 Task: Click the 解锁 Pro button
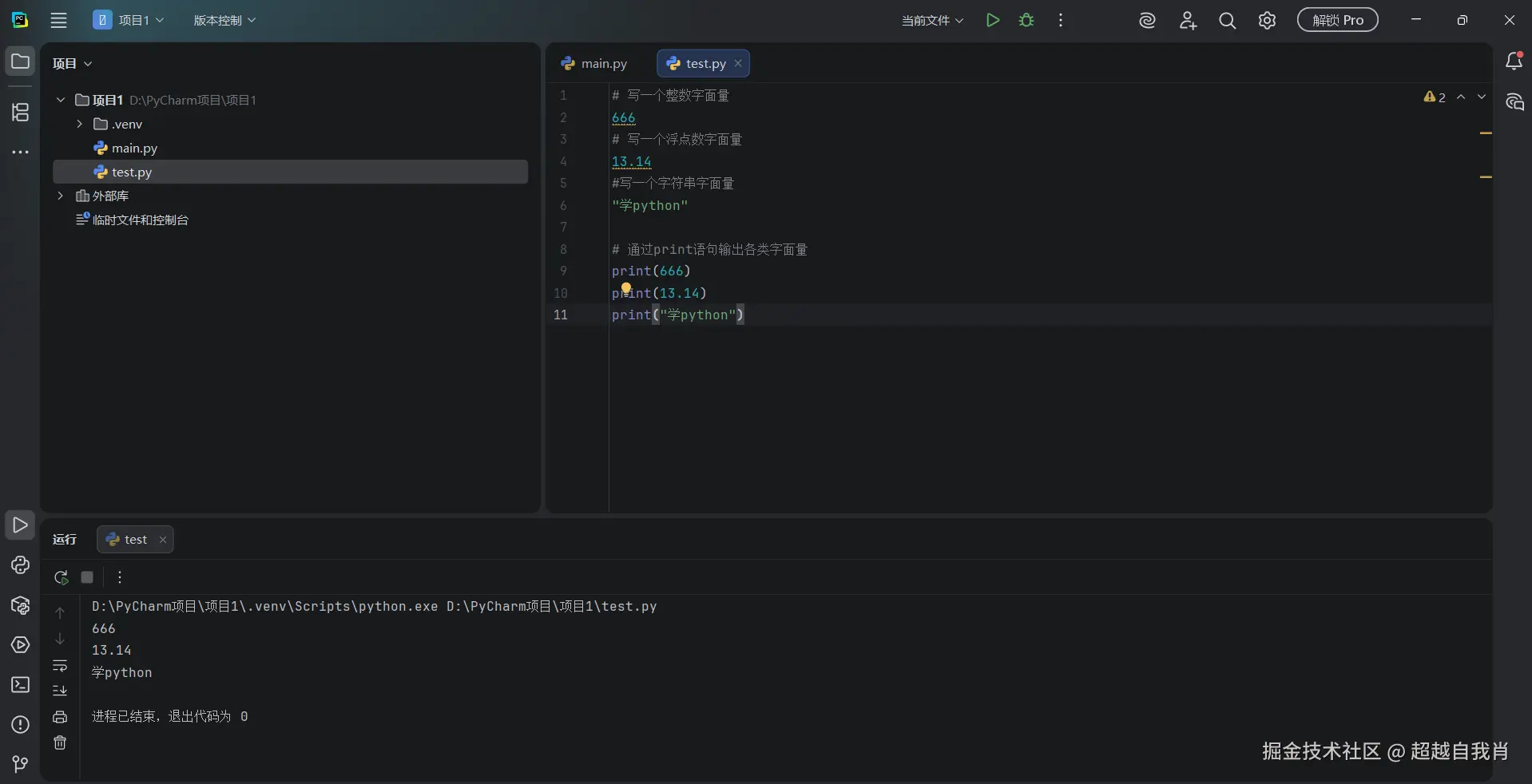[1338, 21]
